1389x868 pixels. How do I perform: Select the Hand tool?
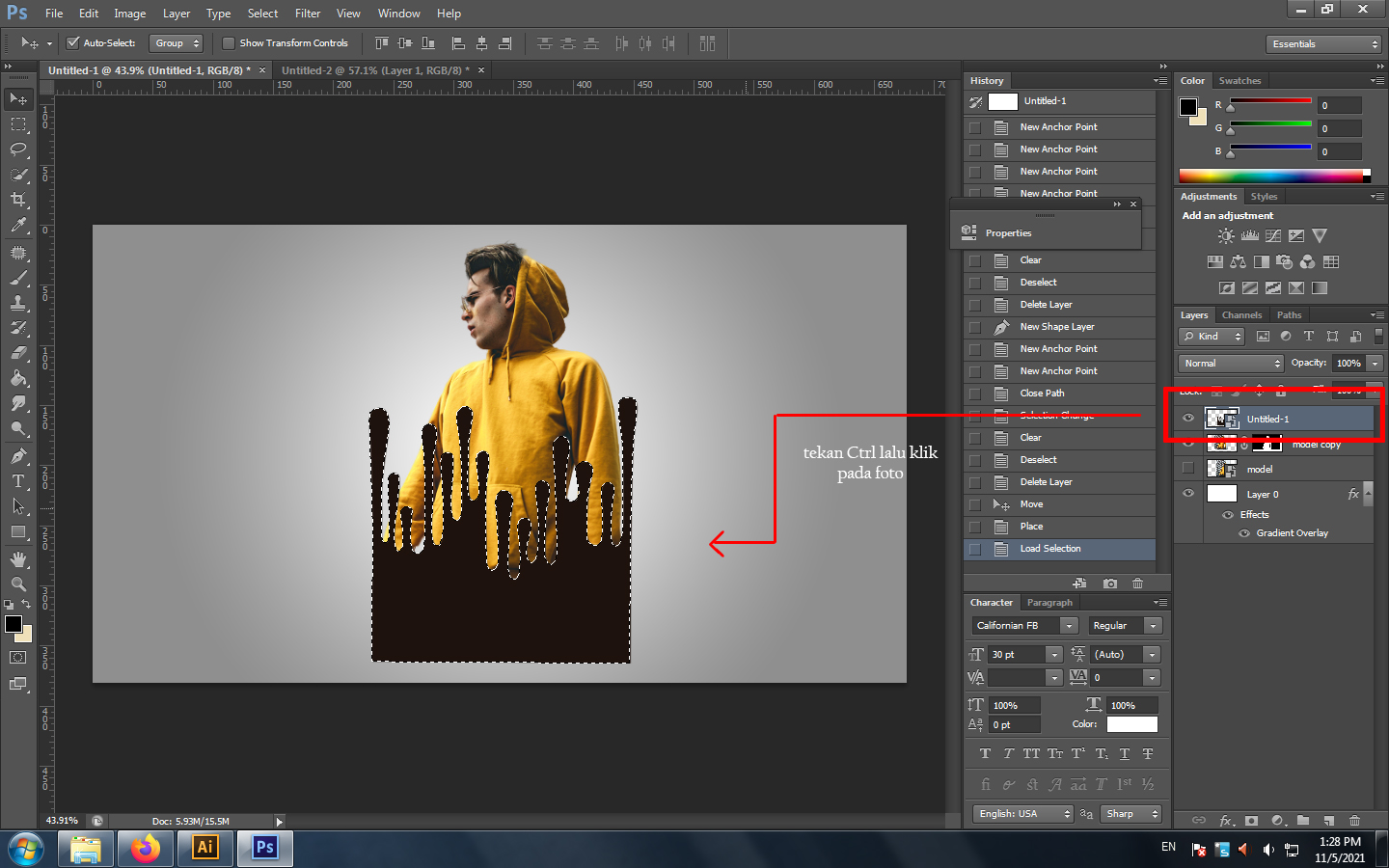point(18,559)
